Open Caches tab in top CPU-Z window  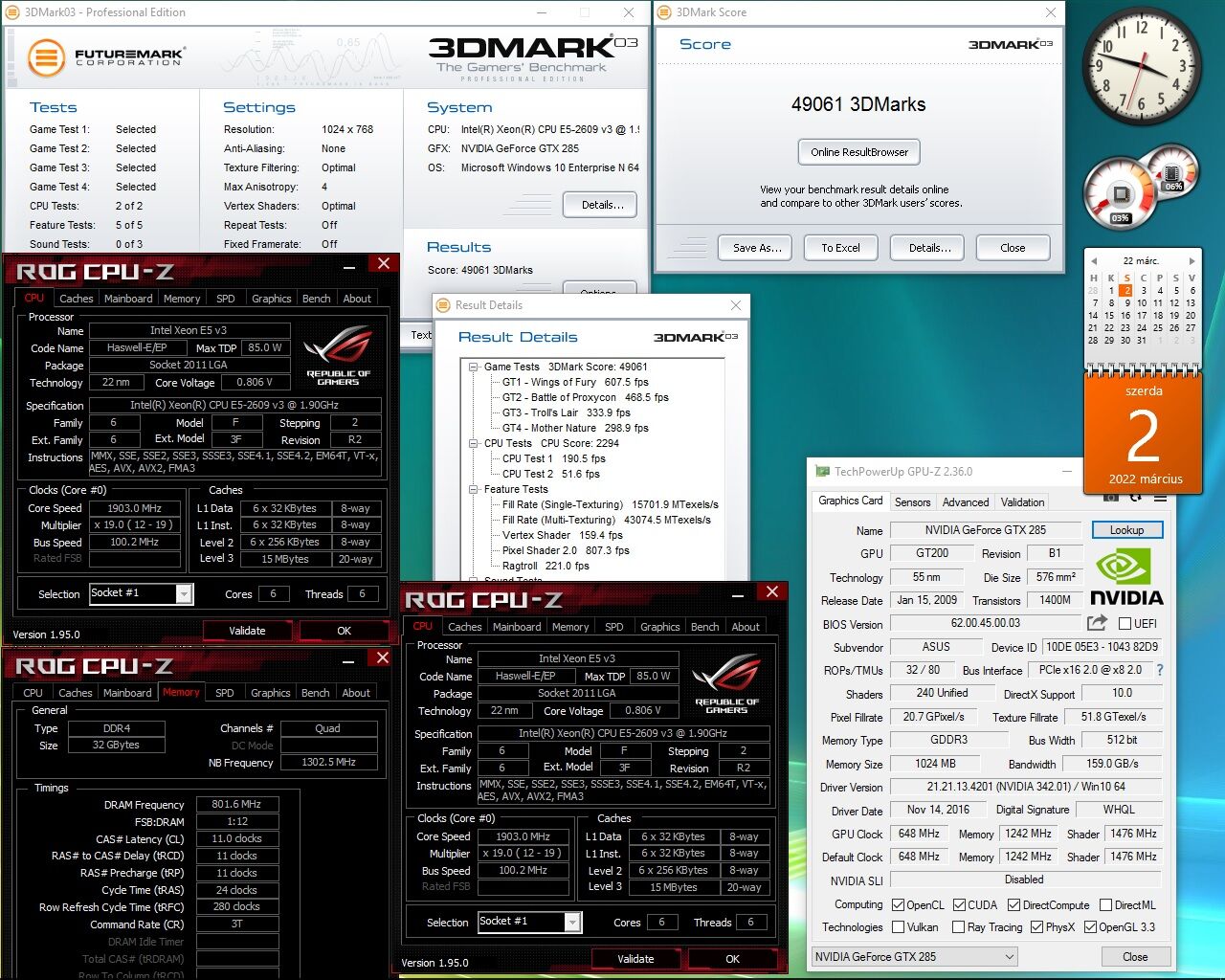pyautogui.click(x=77, y=299)
